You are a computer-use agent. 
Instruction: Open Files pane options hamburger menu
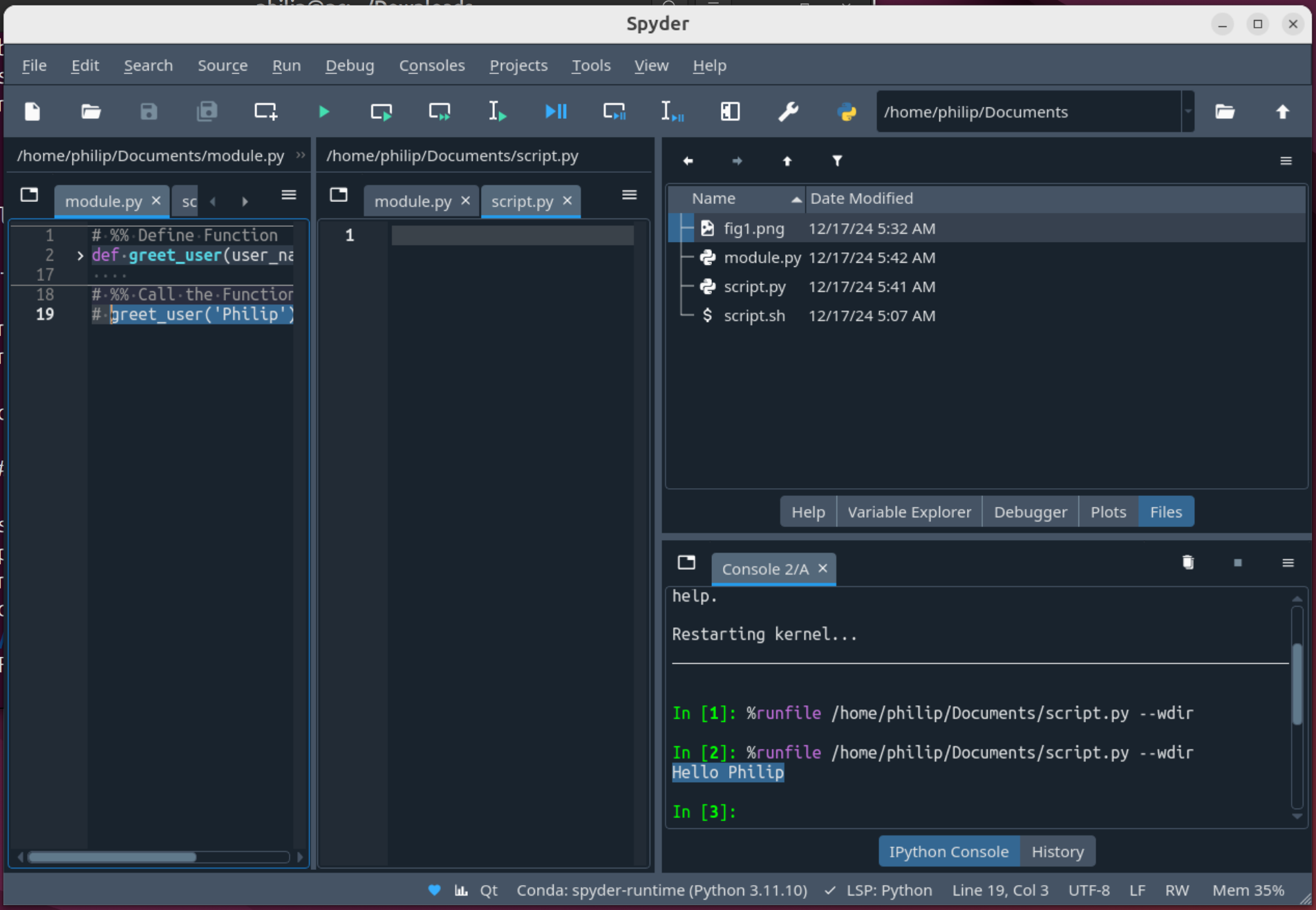pyautogui.click(x=1286, y=161)
